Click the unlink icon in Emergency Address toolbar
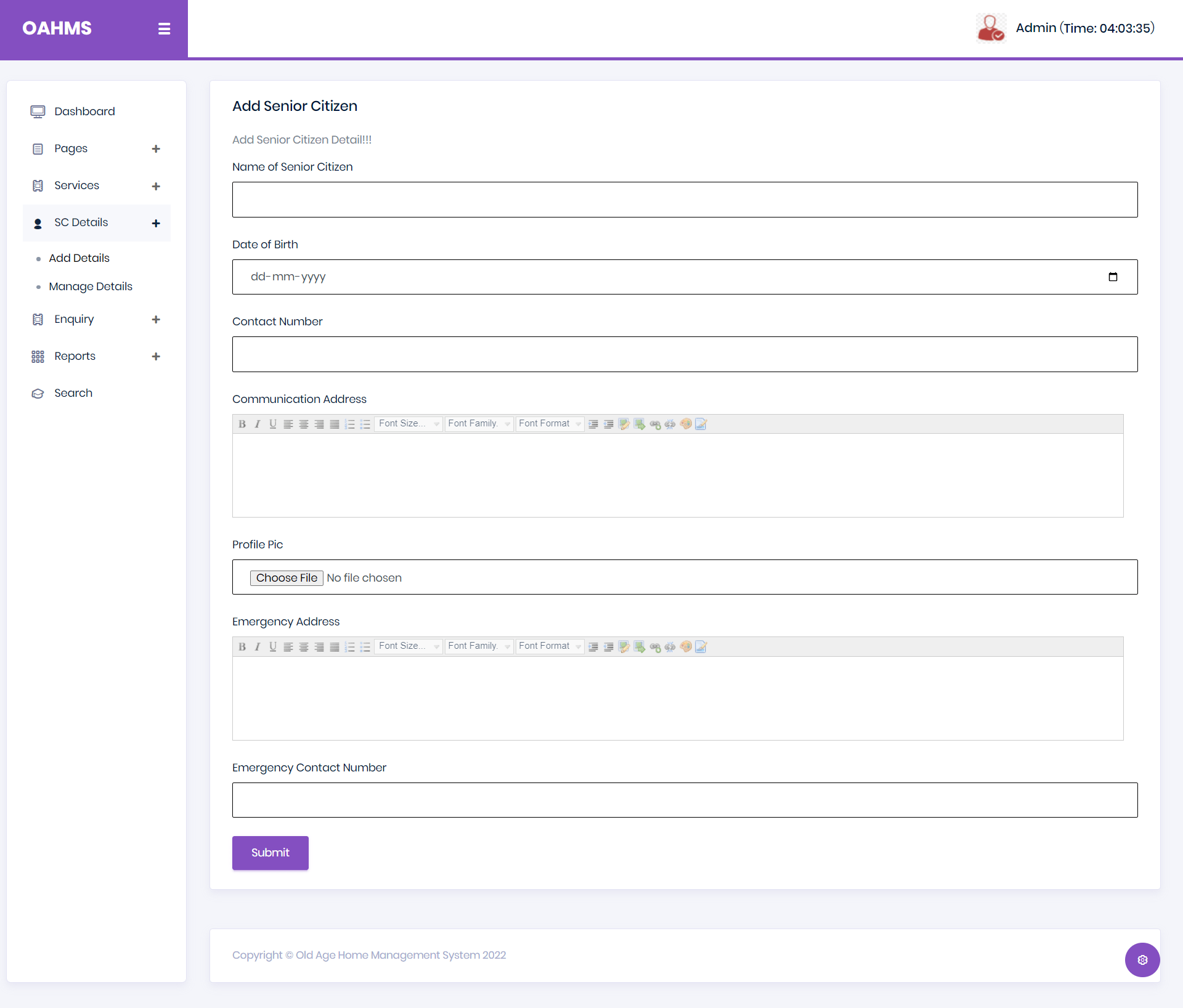Image resolution: width=1183 pixels, height=1008 pixels. [x=670, y=646]
